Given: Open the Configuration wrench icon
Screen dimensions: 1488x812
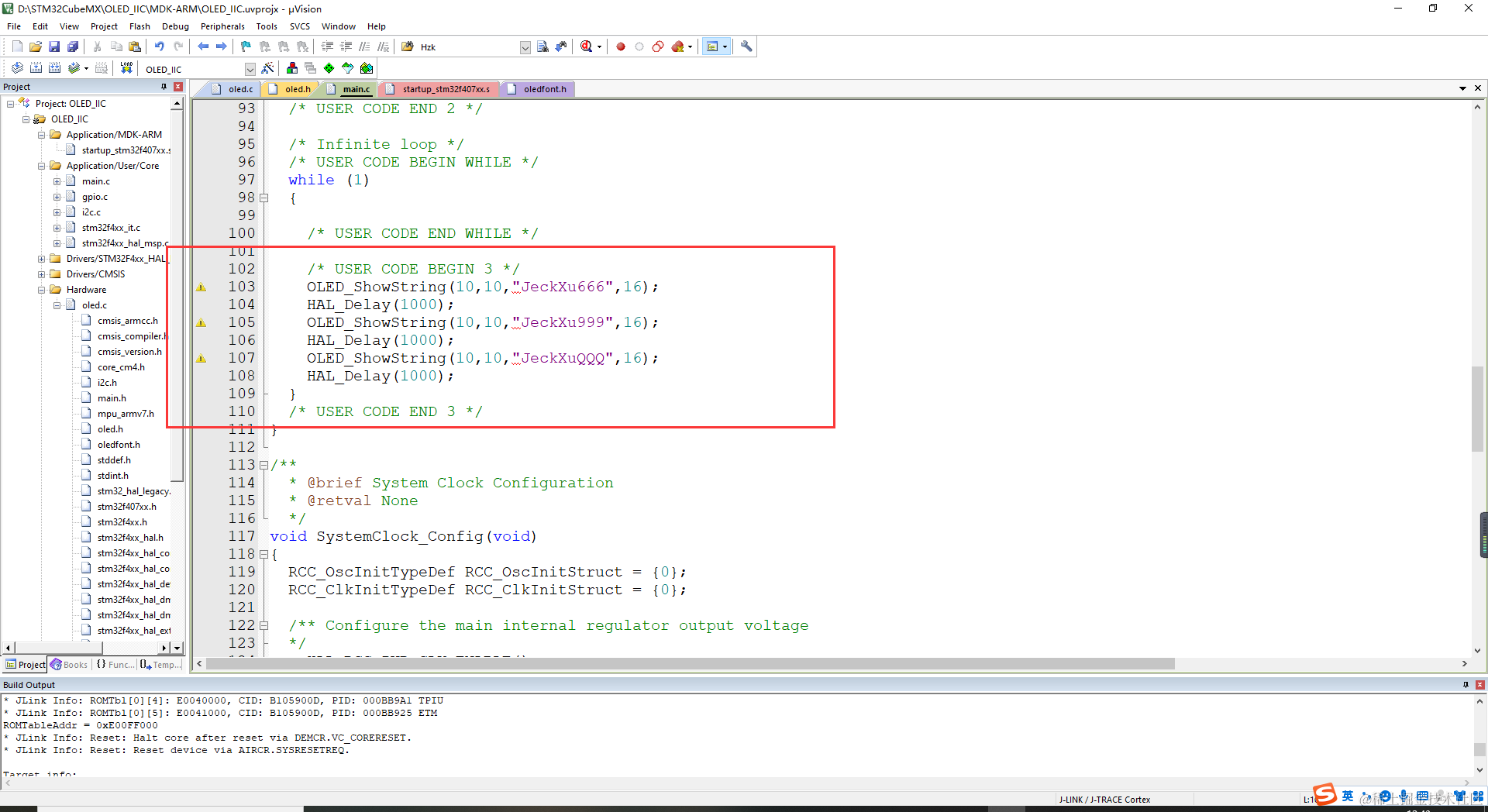Looking at the screenshot, I should tap(746, 46).
